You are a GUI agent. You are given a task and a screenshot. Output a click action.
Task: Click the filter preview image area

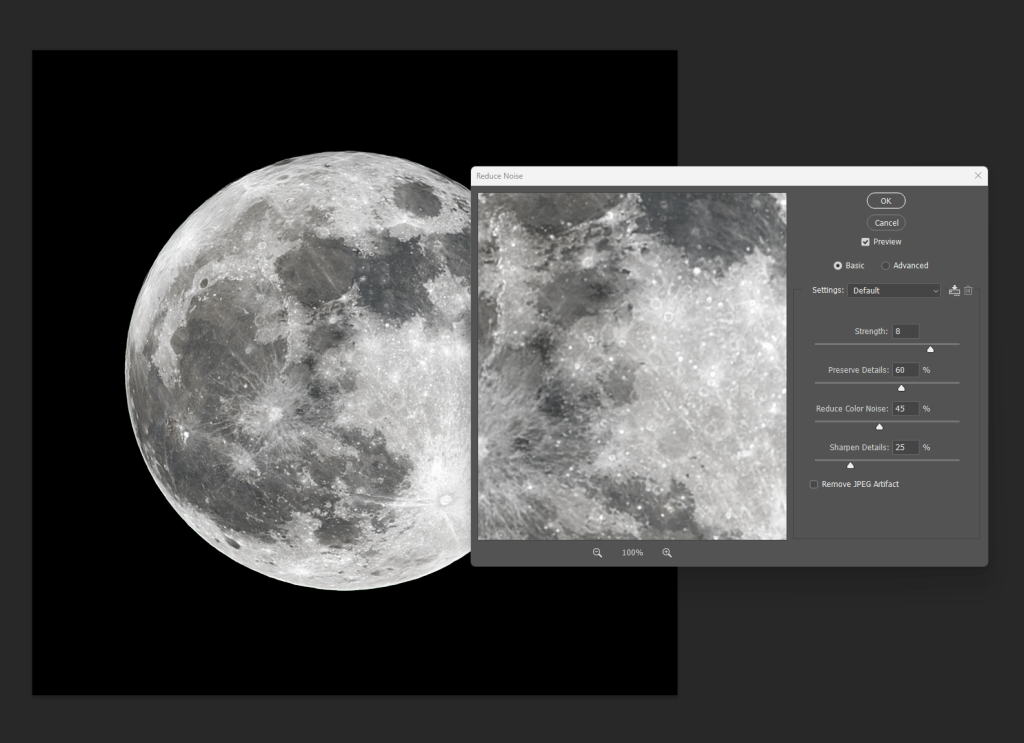[632, 366]
